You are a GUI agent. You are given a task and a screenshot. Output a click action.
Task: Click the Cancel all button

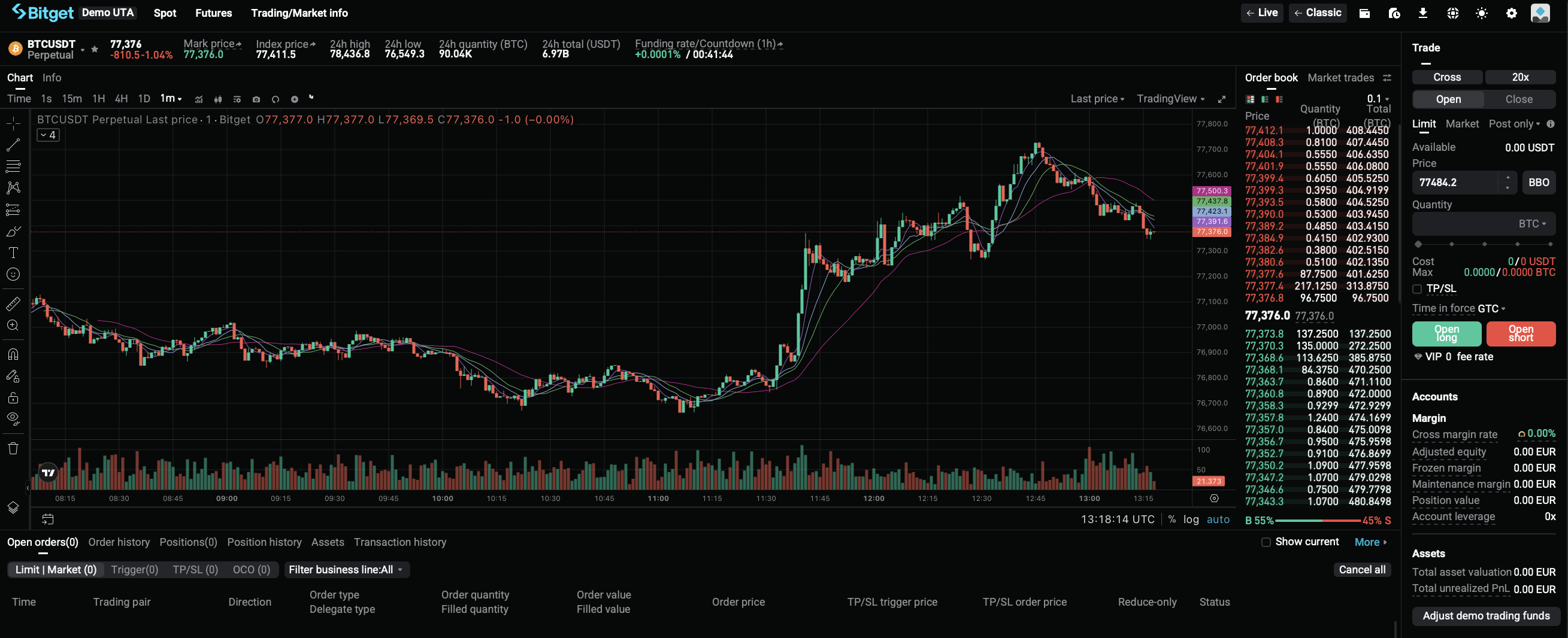pos(1361,570)
